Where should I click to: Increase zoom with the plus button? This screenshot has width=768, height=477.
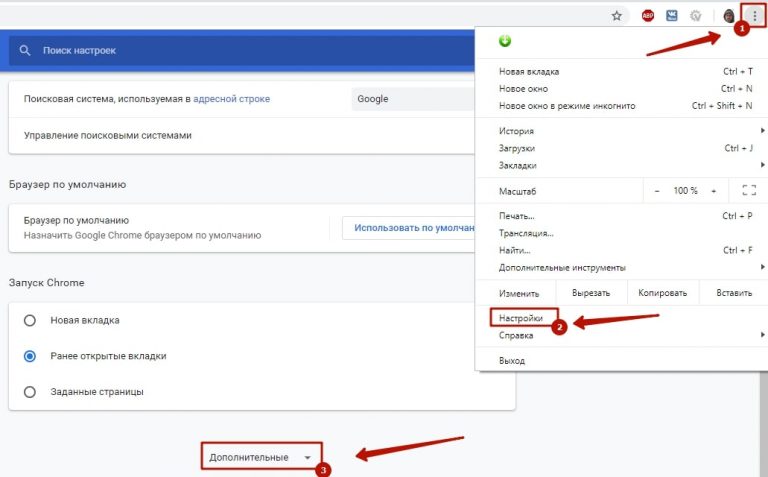point(714,191)
